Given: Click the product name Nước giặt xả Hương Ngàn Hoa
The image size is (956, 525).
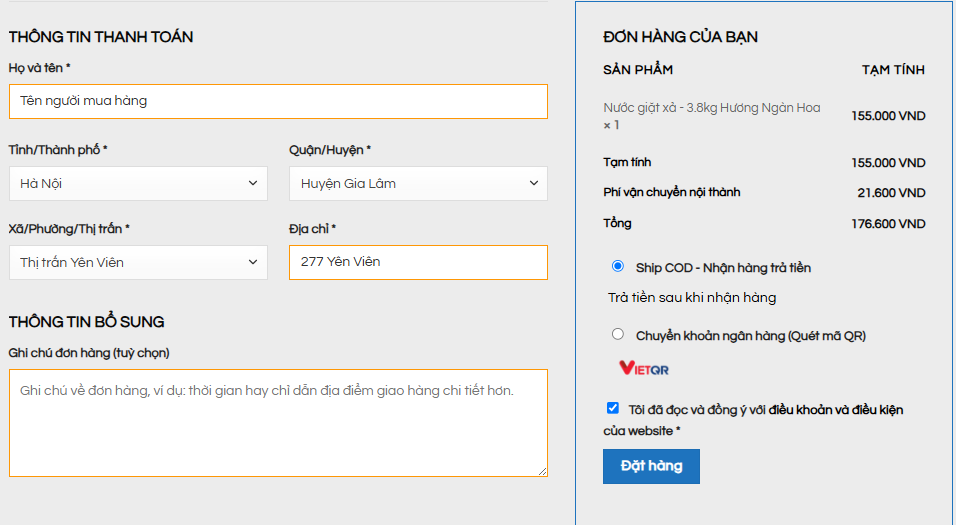Looking at the screenshot, I should [712, 108].
